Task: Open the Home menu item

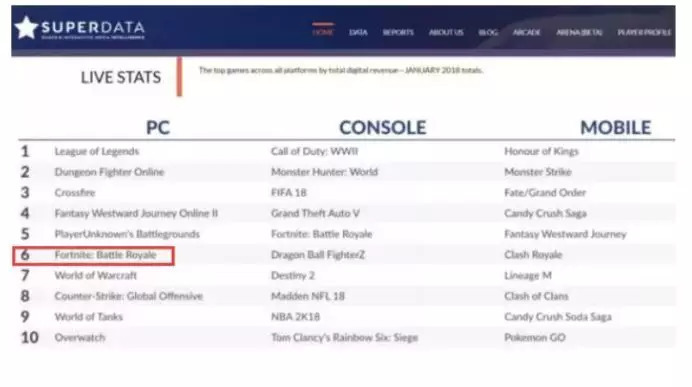Action: tap(323, 32)
